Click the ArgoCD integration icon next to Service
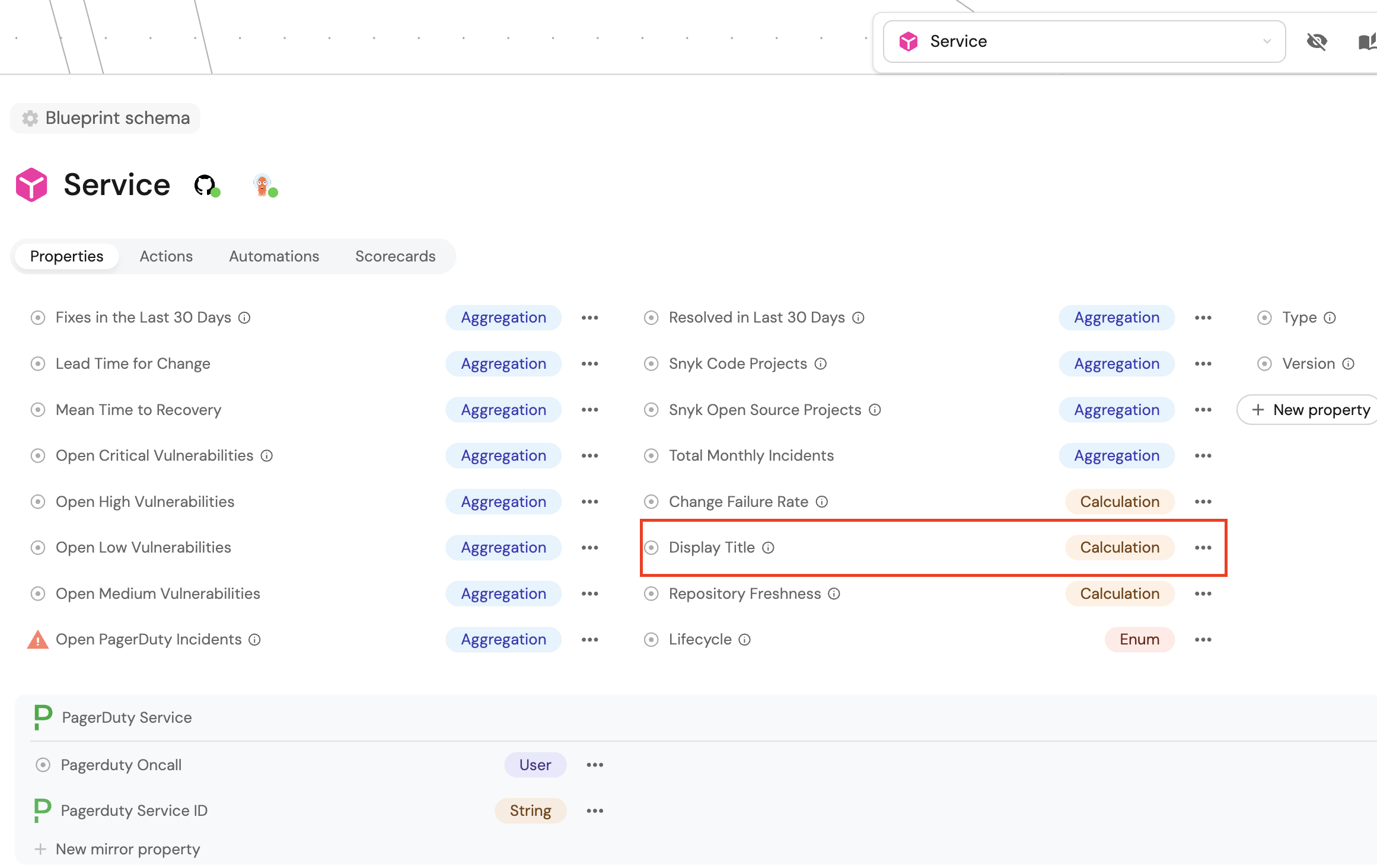Viewport: 1377px width, 868px height. click(263, 185)
